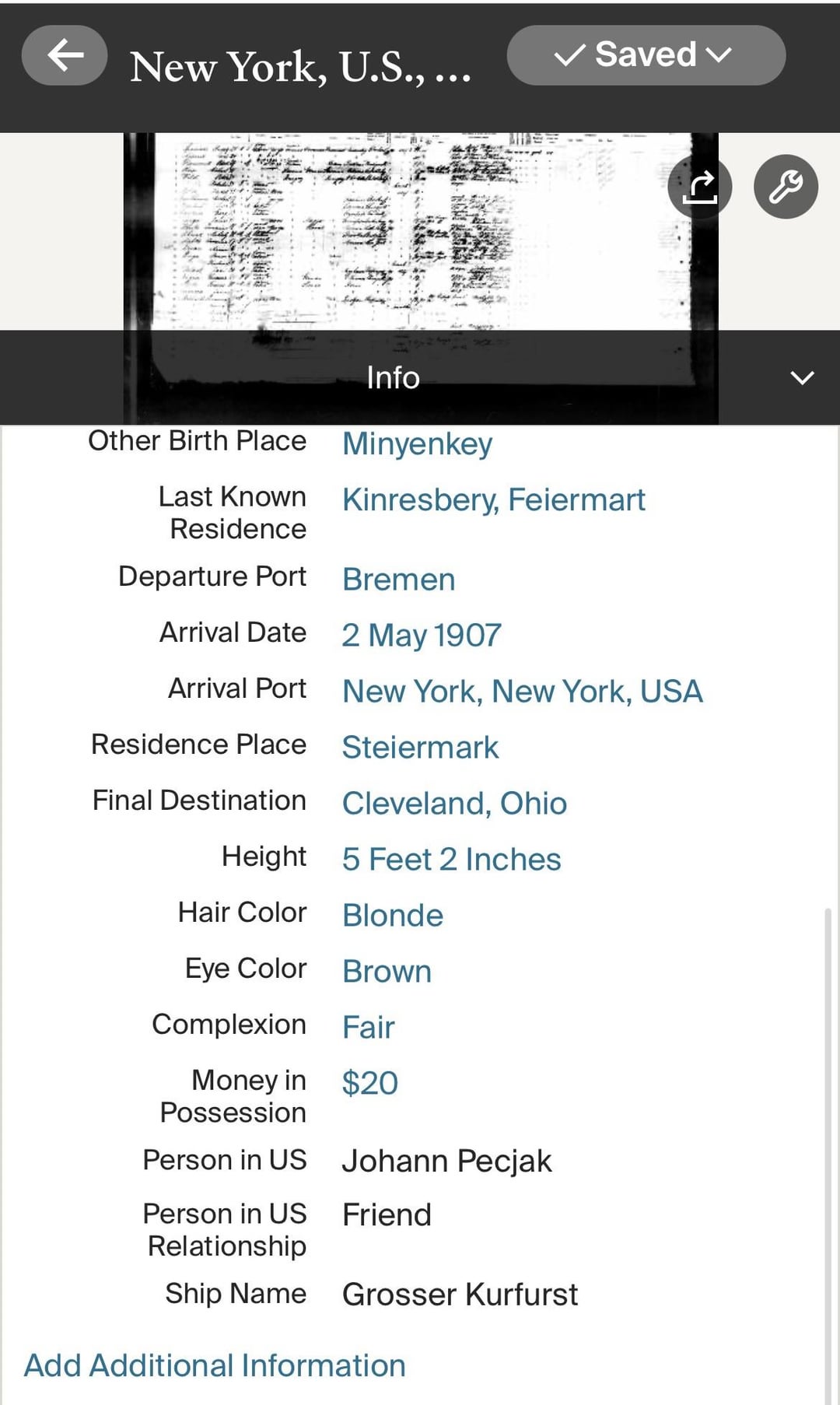The width and height of the screenshot is (840, 1405).
Task: Open the Cleveland, Ohio destination link
Action: click(x=455, y=804)
